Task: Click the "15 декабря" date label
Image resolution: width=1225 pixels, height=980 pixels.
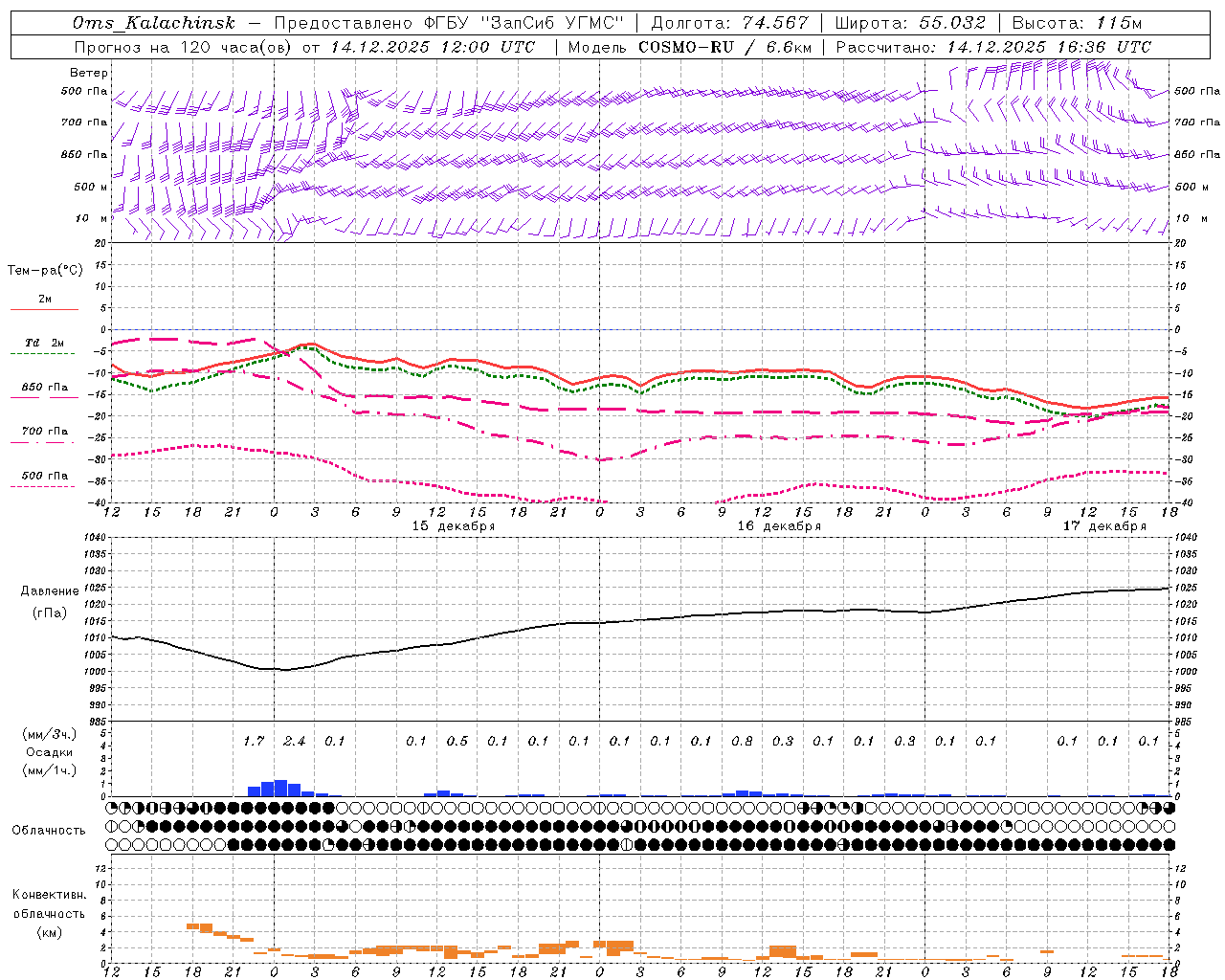Action: [x=454, y=526]
